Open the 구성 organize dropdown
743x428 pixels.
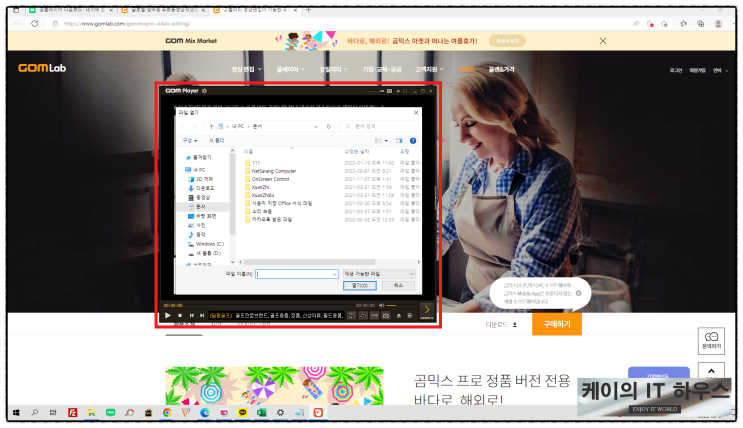coord(190,141)
